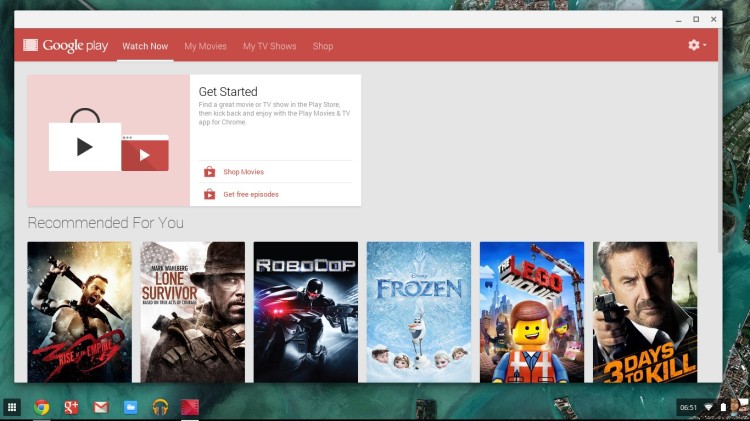Close the Play Movies window
750x421 pixels.
[713, 19]
